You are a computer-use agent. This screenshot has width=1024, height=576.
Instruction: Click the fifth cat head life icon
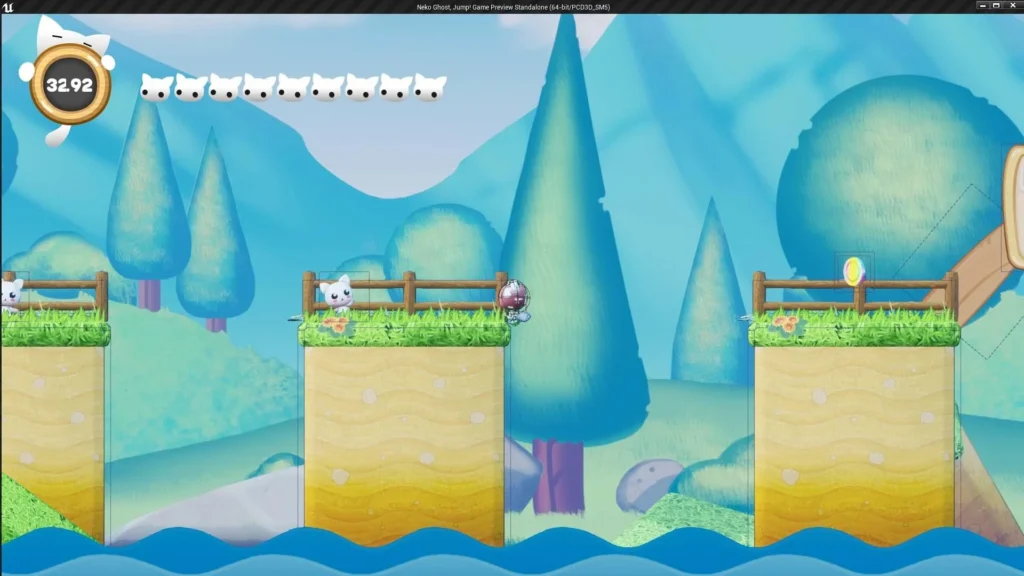point(293,88)
